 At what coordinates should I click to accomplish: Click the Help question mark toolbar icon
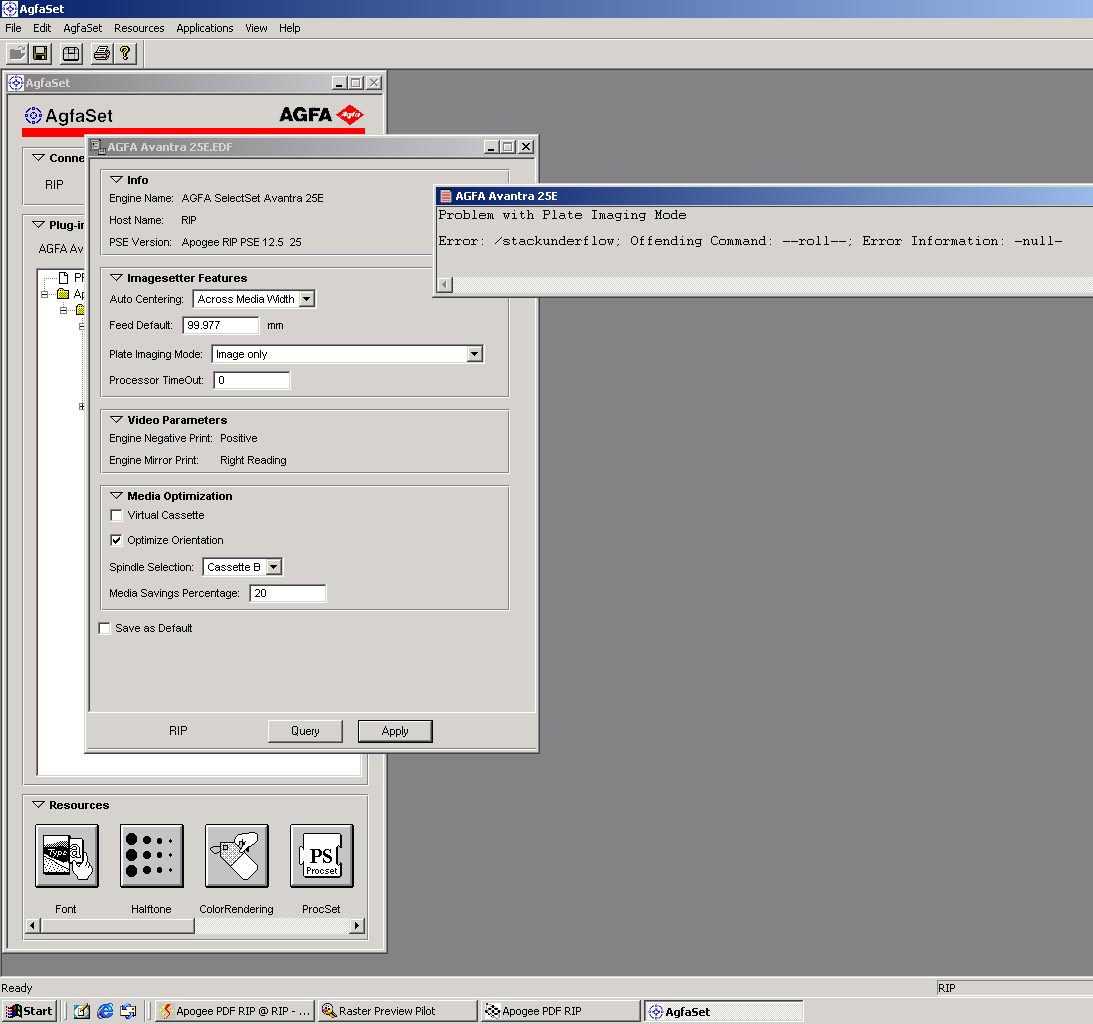pyautogui.click(x=125, y=53)
